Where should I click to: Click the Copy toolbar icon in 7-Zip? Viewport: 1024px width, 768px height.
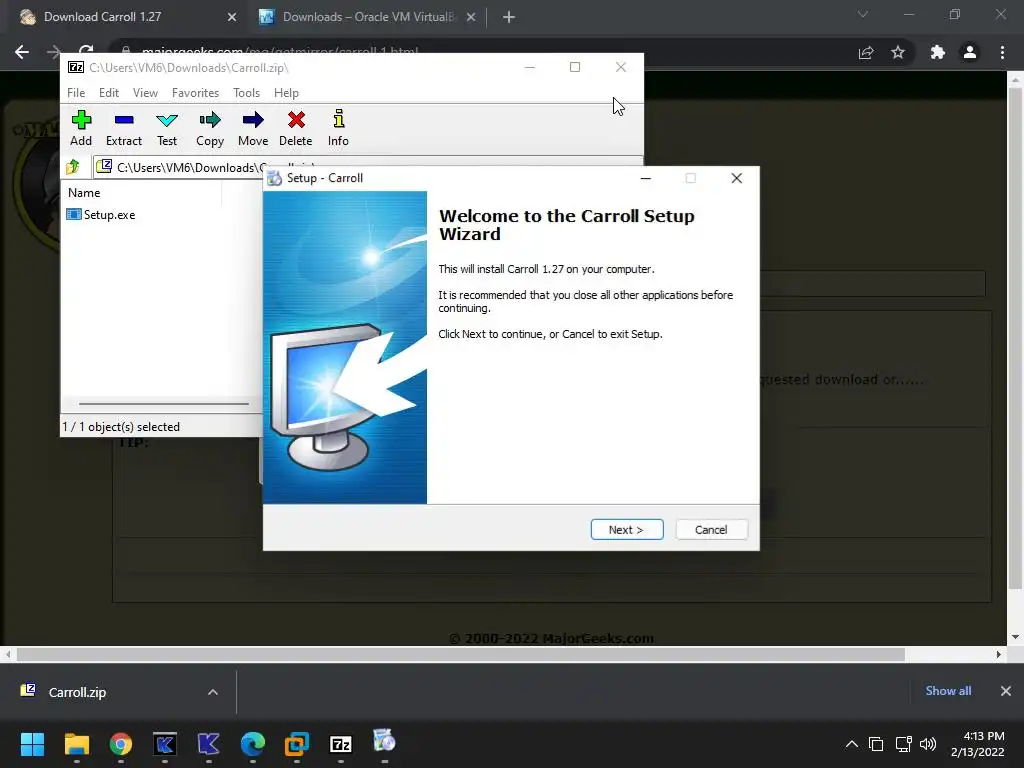point(210,128)
